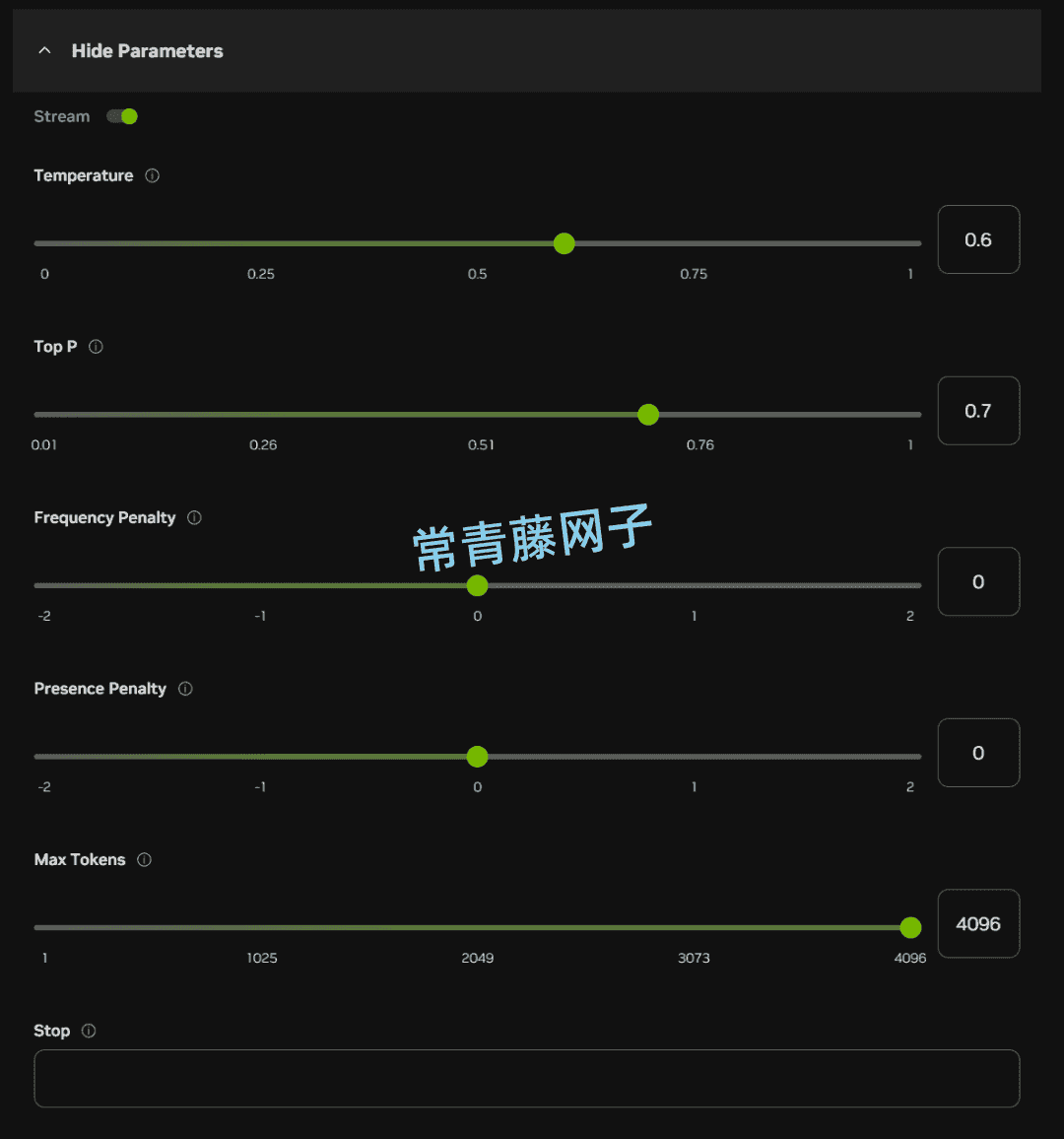Screen dimensions: 1064x1139
Task: Click the 0.76 tick label under Top P
Action: coord(700,444)
